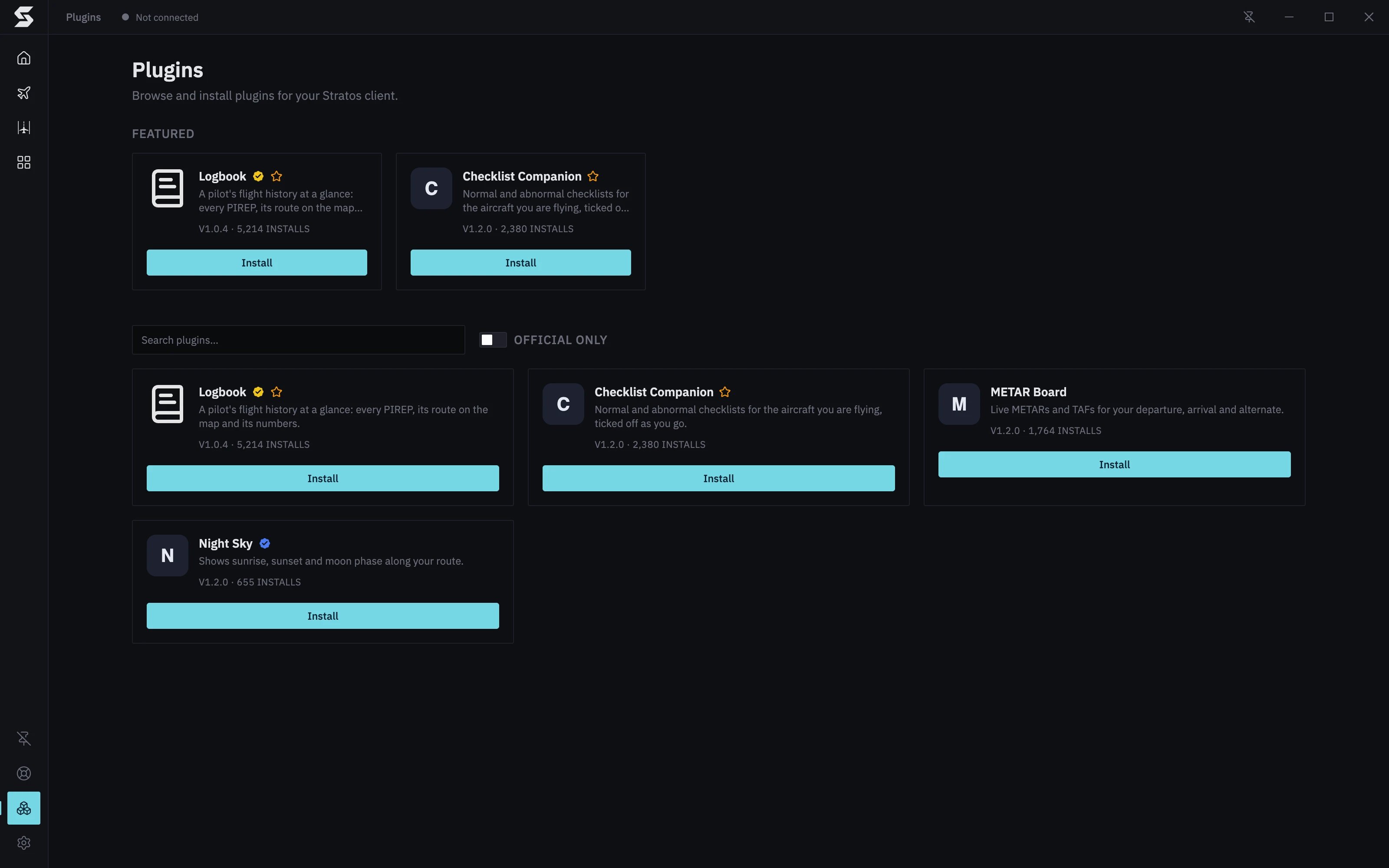Click the Night Sky description text
1389x868 pixels.
point(331,561)
